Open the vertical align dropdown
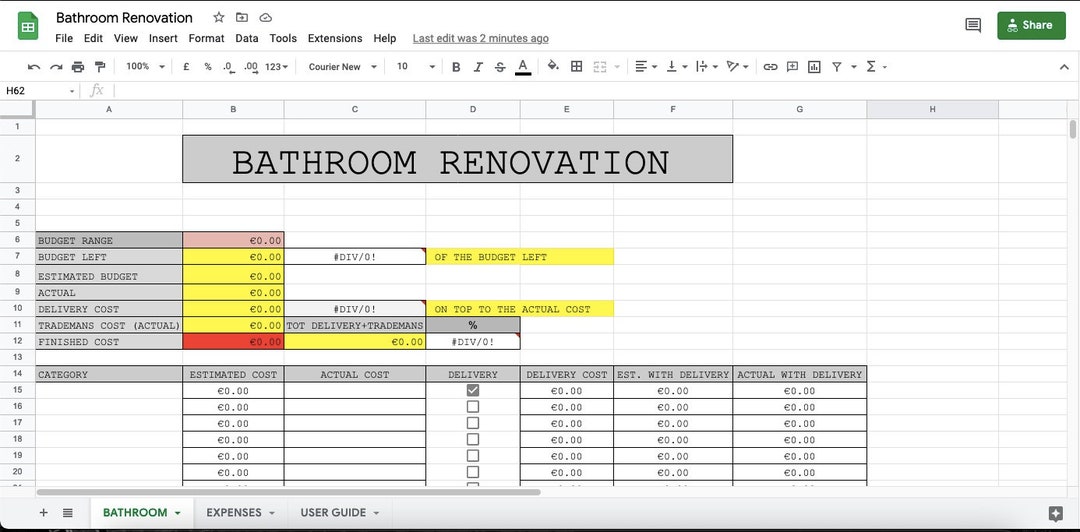The height and width of the screenshot is (532, 1080). pos(676,67)
